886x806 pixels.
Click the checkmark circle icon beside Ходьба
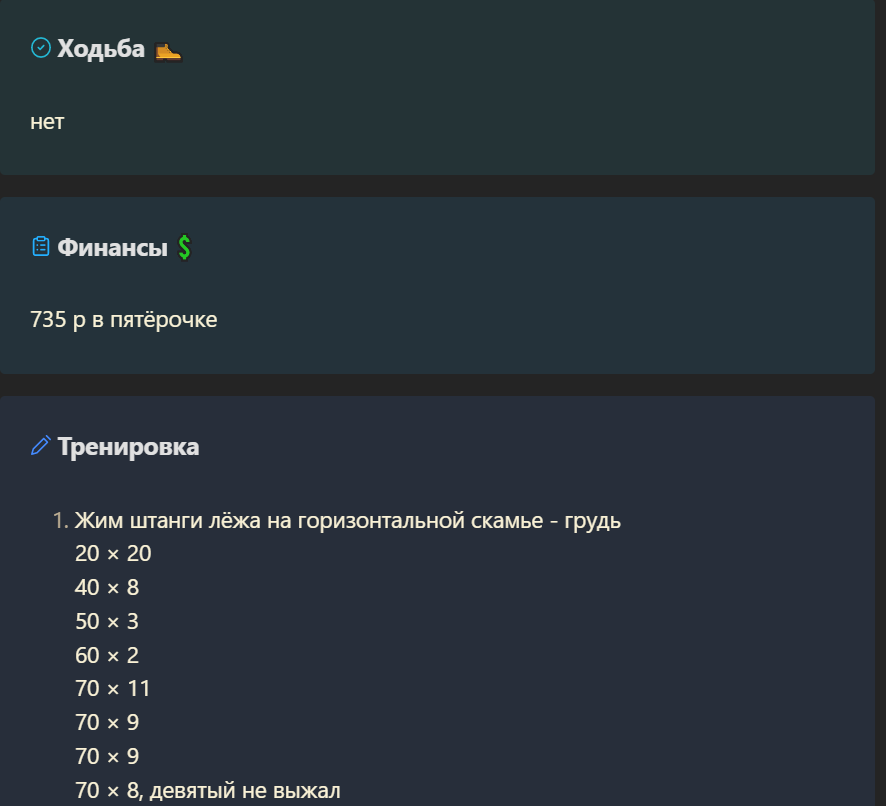tap(41, 47)
